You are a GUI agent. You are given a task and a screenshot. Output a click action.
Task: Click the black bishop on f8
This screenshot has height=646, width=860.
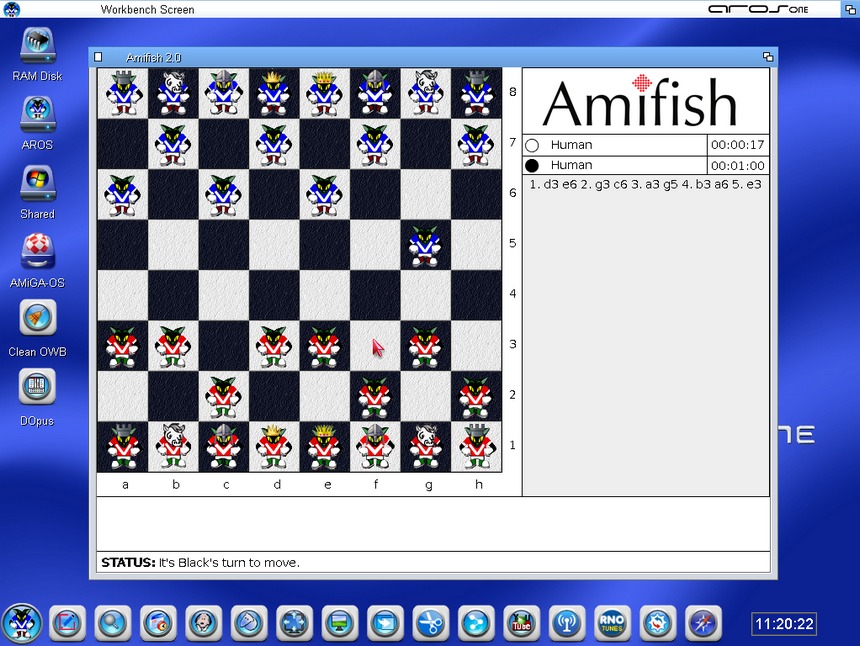[x=375, y=93]
